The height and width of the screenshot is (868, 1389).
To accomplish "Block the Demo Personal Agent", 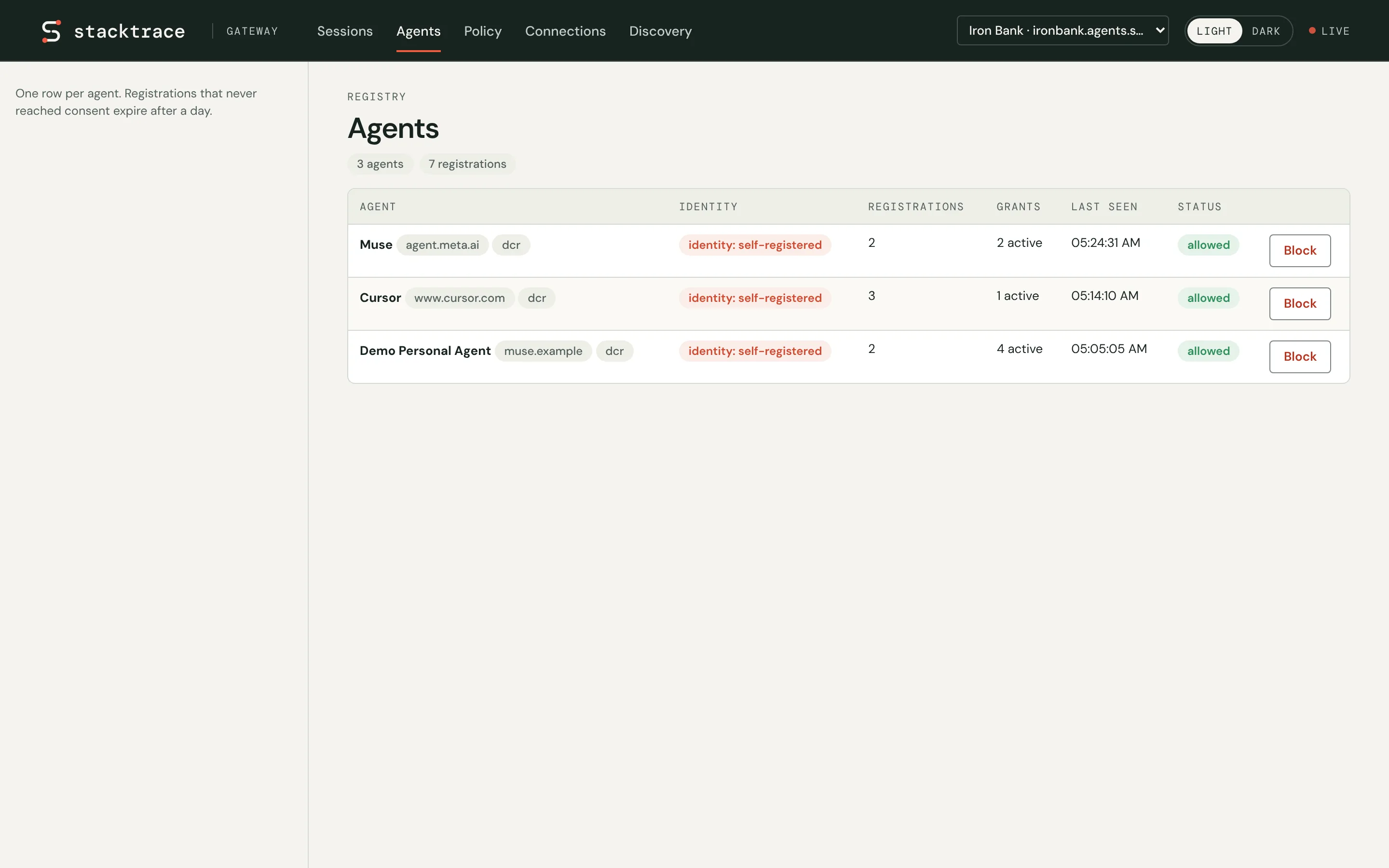I will 1299,356.
